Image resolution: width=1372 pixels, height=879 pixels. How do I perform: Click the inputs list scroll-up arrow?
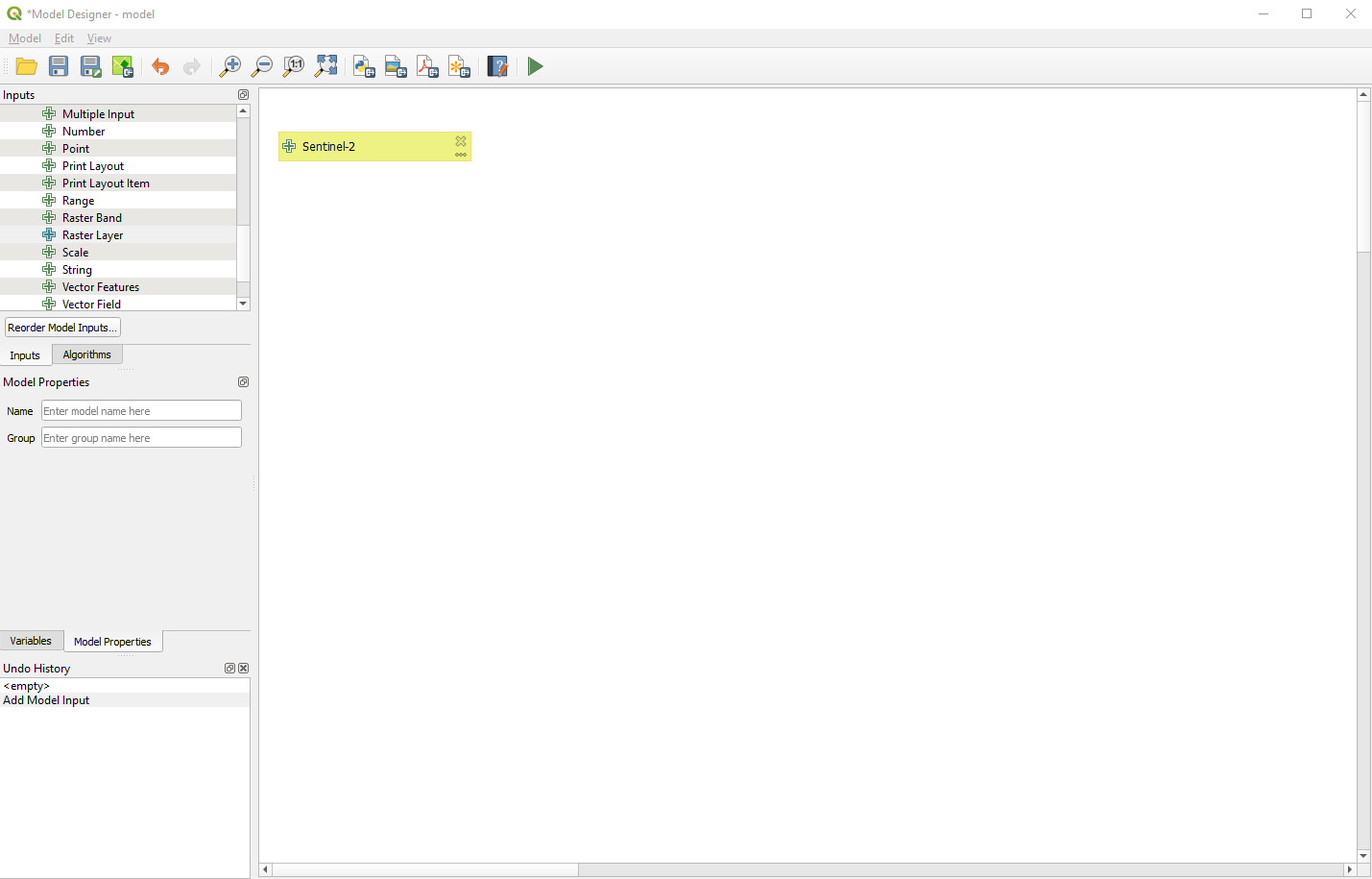click(x=243, y=111)
